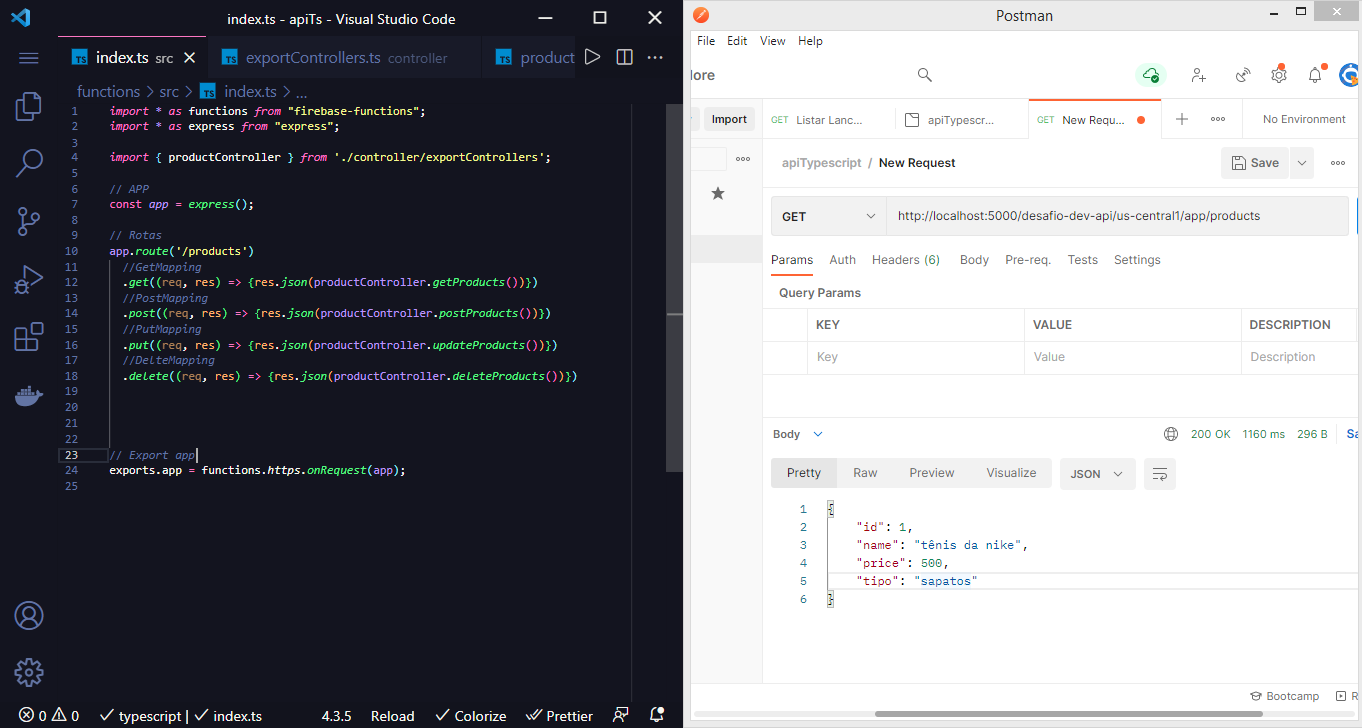
Task: Click the Split Editor Right icon
Action: (624, 57)
